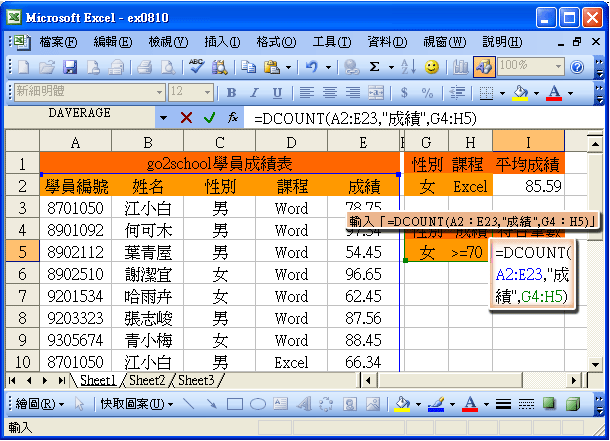The width and height of the screenshot is (610, 441).
Task: Click the Save disk icon
Action: point(70,67)
